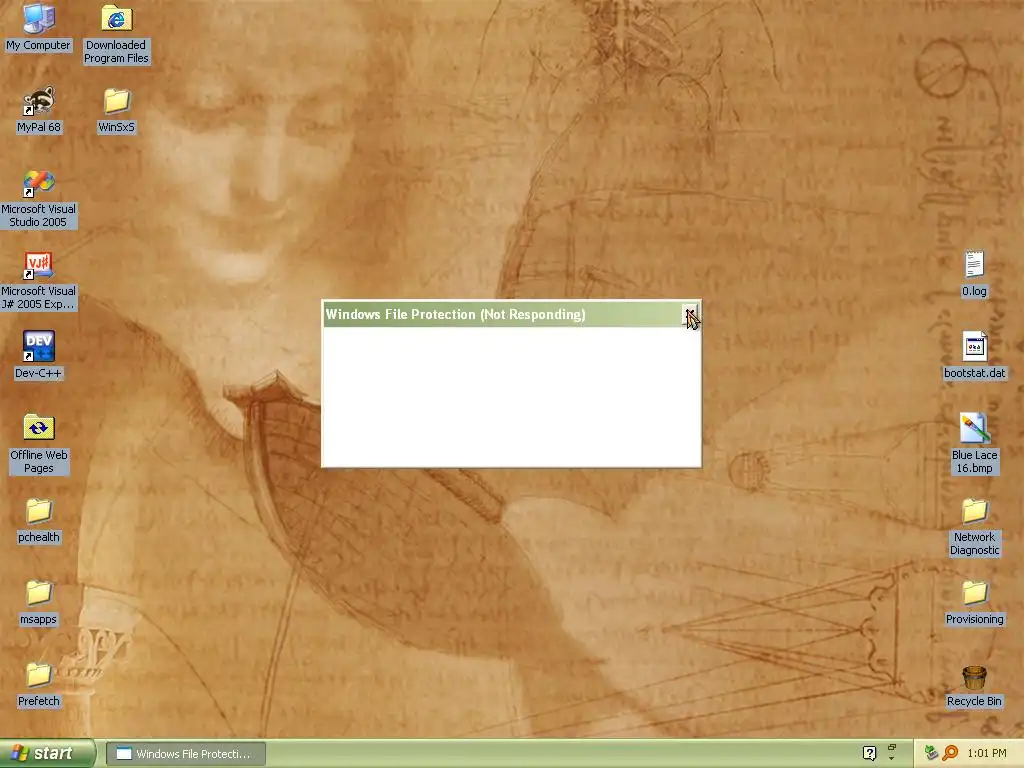The width and height of the screenshot is (1024, 768).
Task: Click the 1:01 PM system clock
Action: pyautogui.click(x=987, y=754)
